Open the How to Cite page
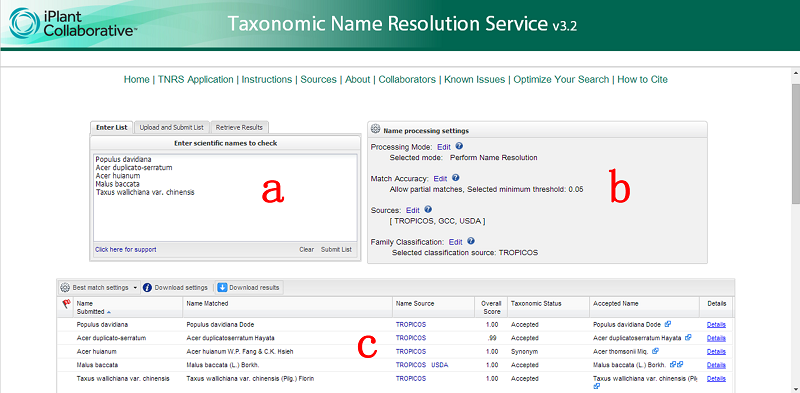Screen dimensions: 800x393 coord(642,80)
